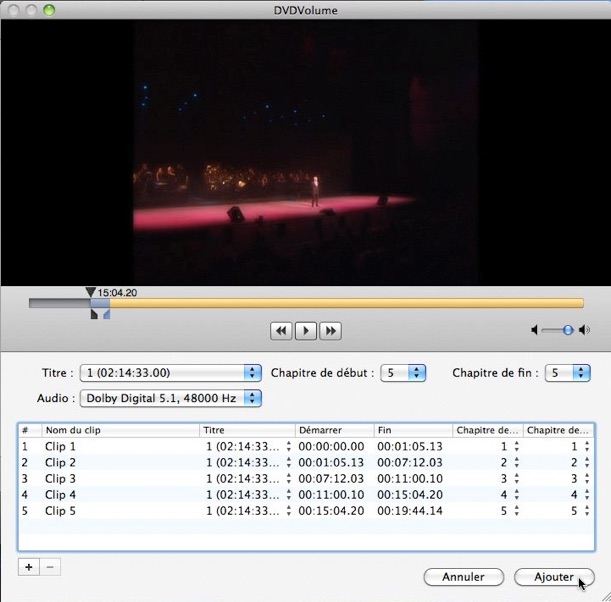Click Clip 2 start chapter stepper arrows
611x602 pixels.
point(517,463)
